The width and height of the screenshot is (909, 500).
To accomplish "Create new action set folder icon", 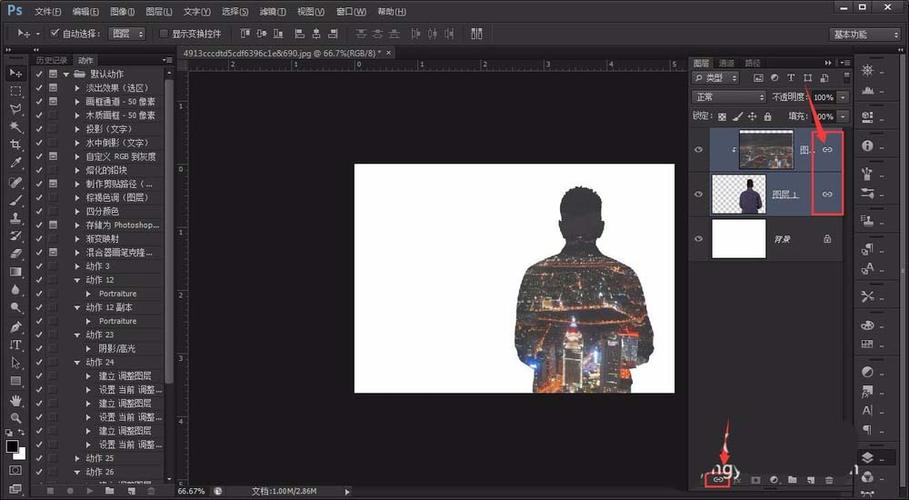I will pos(110,491).
